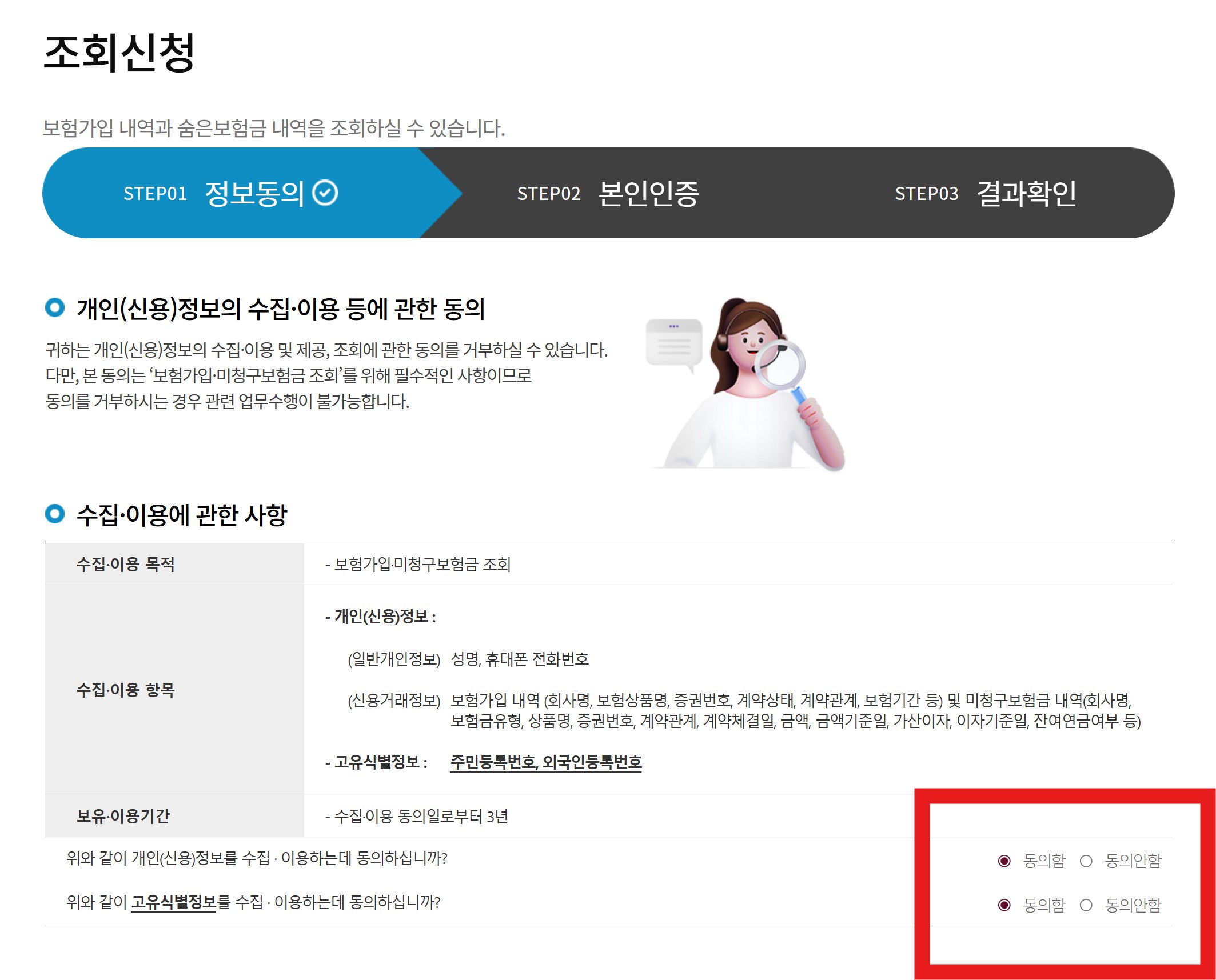
Task: Click the underlined 주민등록번호, 외국인등록번호 text
Action: pyautogui.click(x=545, y=762)
